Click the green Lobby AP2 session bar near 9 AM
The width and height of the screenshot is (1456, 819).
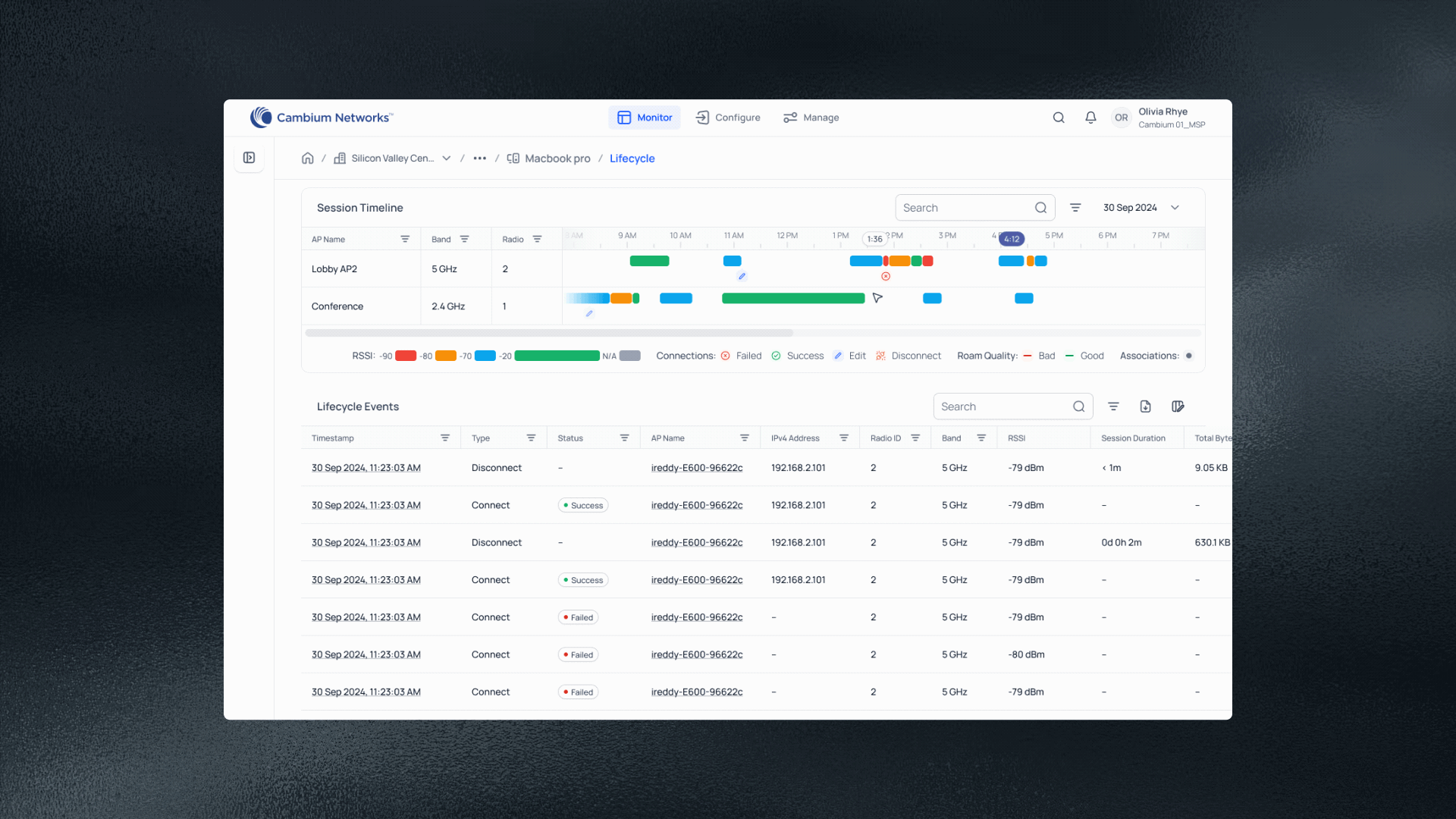[649, 261]
